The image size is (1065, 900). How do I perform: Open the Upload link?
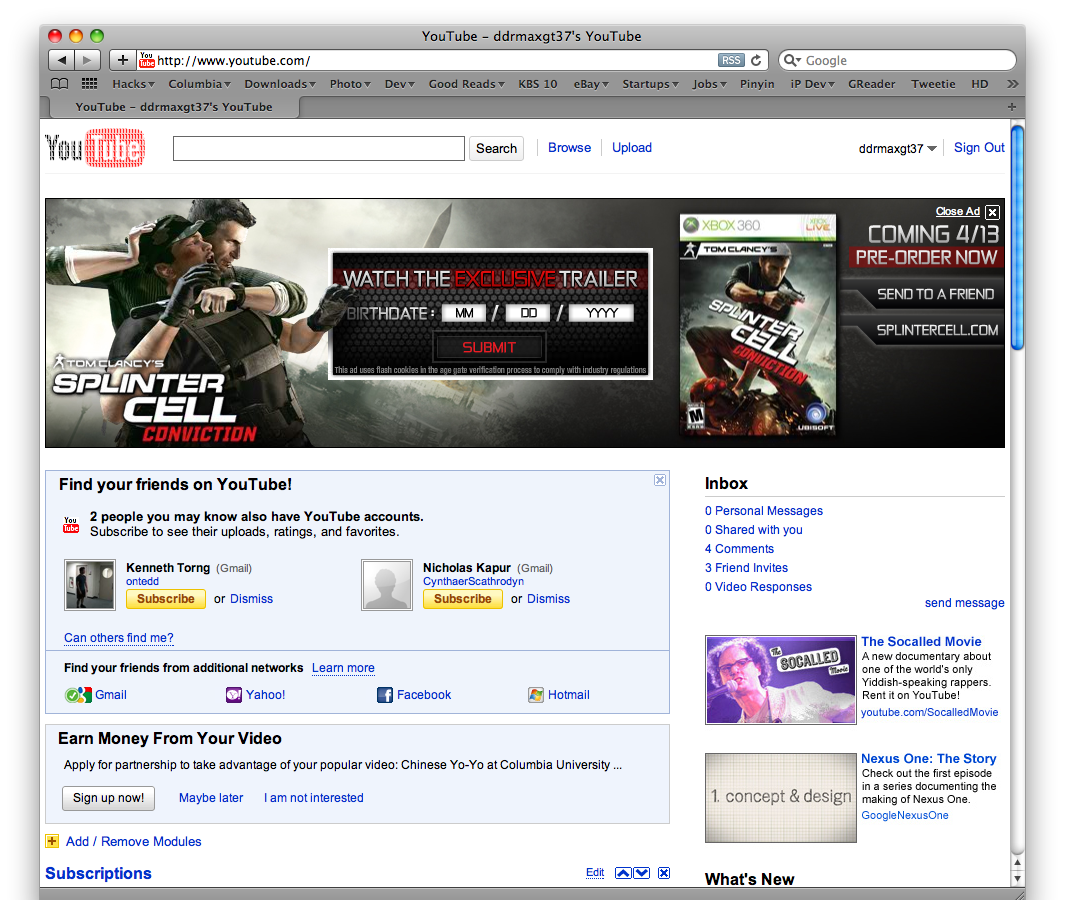(632, 147)
